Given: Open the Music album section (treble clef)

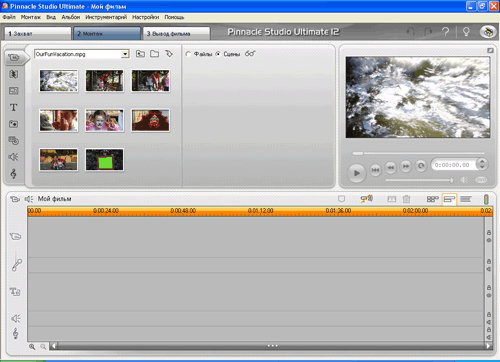Looking at the screenshot, I should pos(14,173).
